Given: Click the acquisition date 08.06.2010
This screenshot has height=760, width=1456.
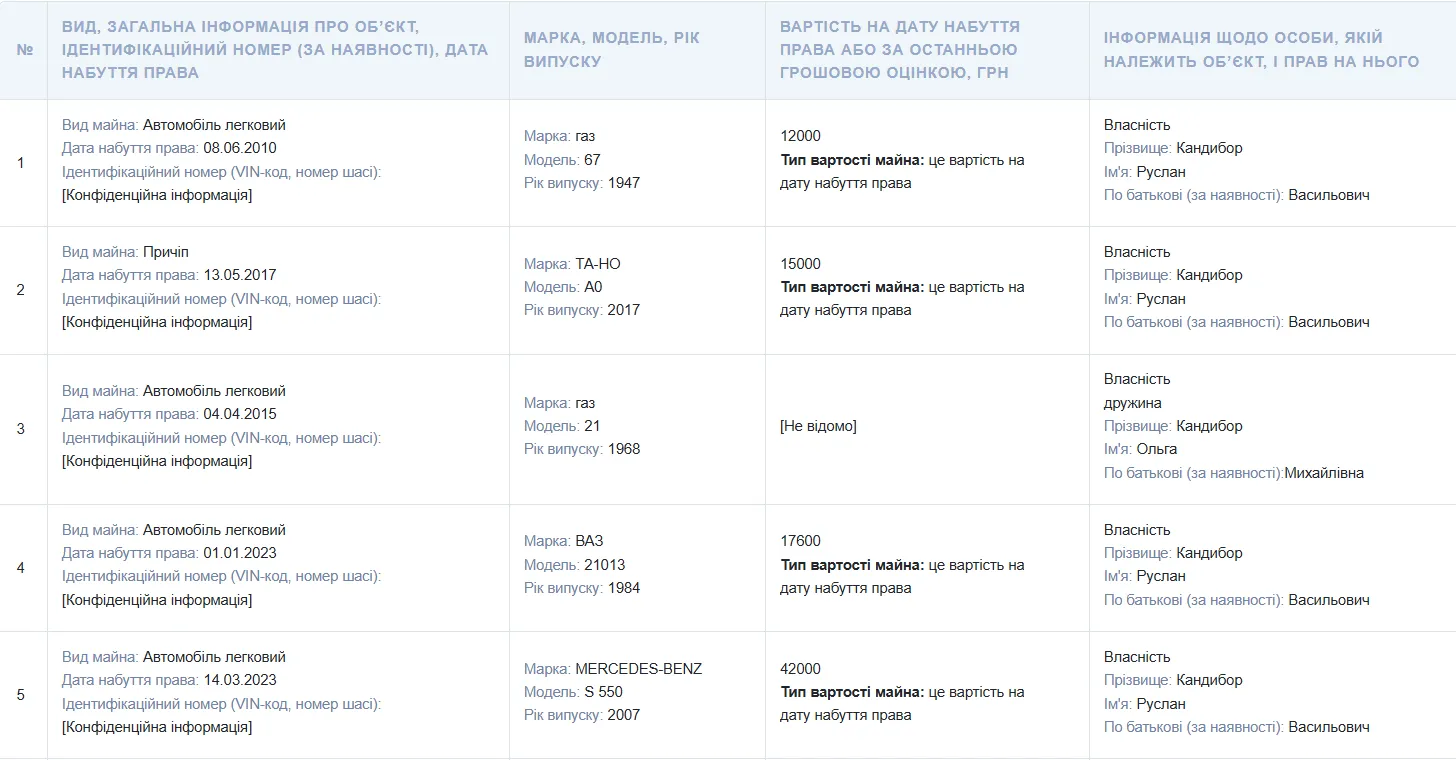Looking at the screenshot, I should point(240,148).
